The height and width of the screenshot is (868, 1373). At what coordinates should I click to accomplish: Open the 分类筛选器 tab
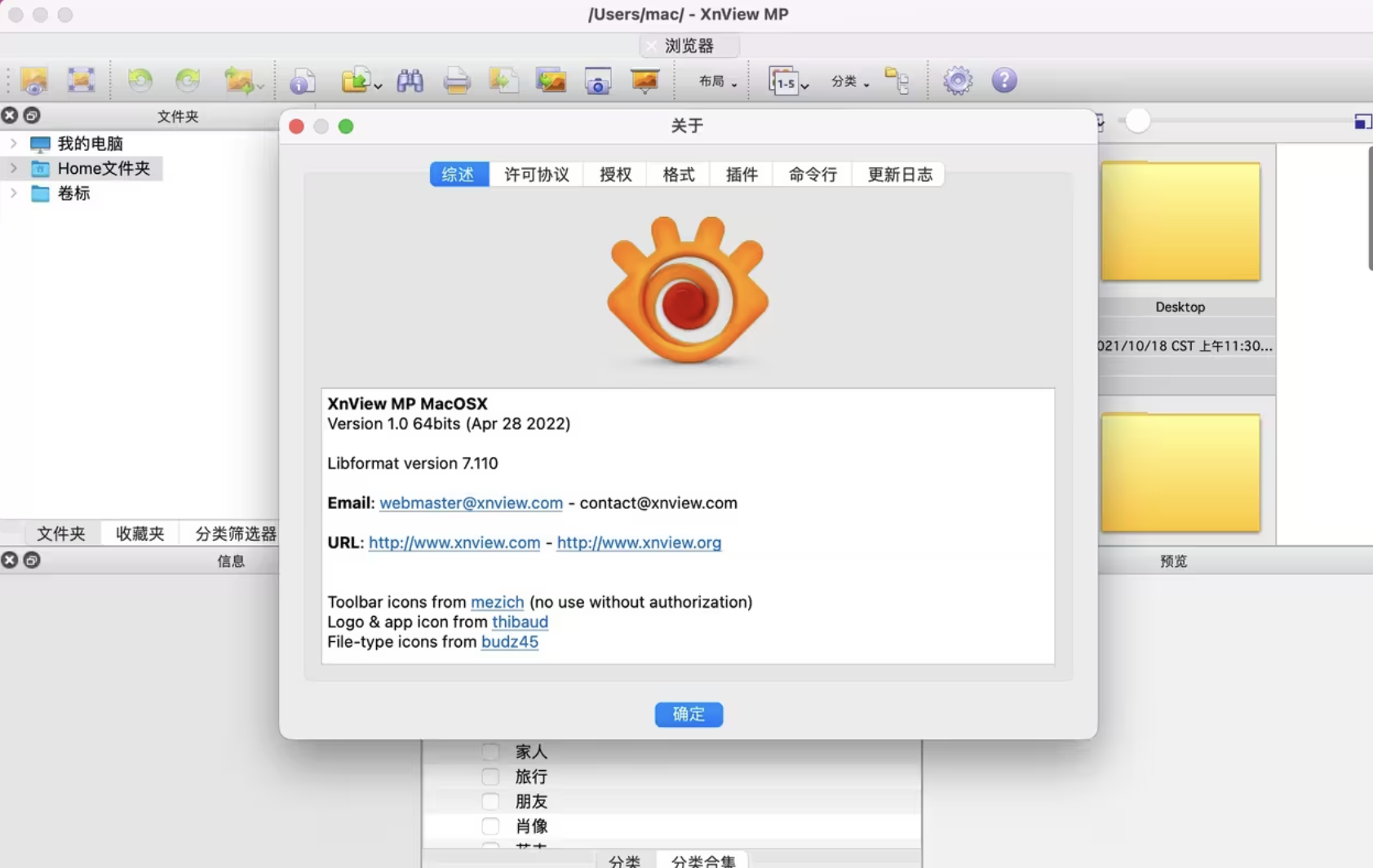(x=235, y=534)
